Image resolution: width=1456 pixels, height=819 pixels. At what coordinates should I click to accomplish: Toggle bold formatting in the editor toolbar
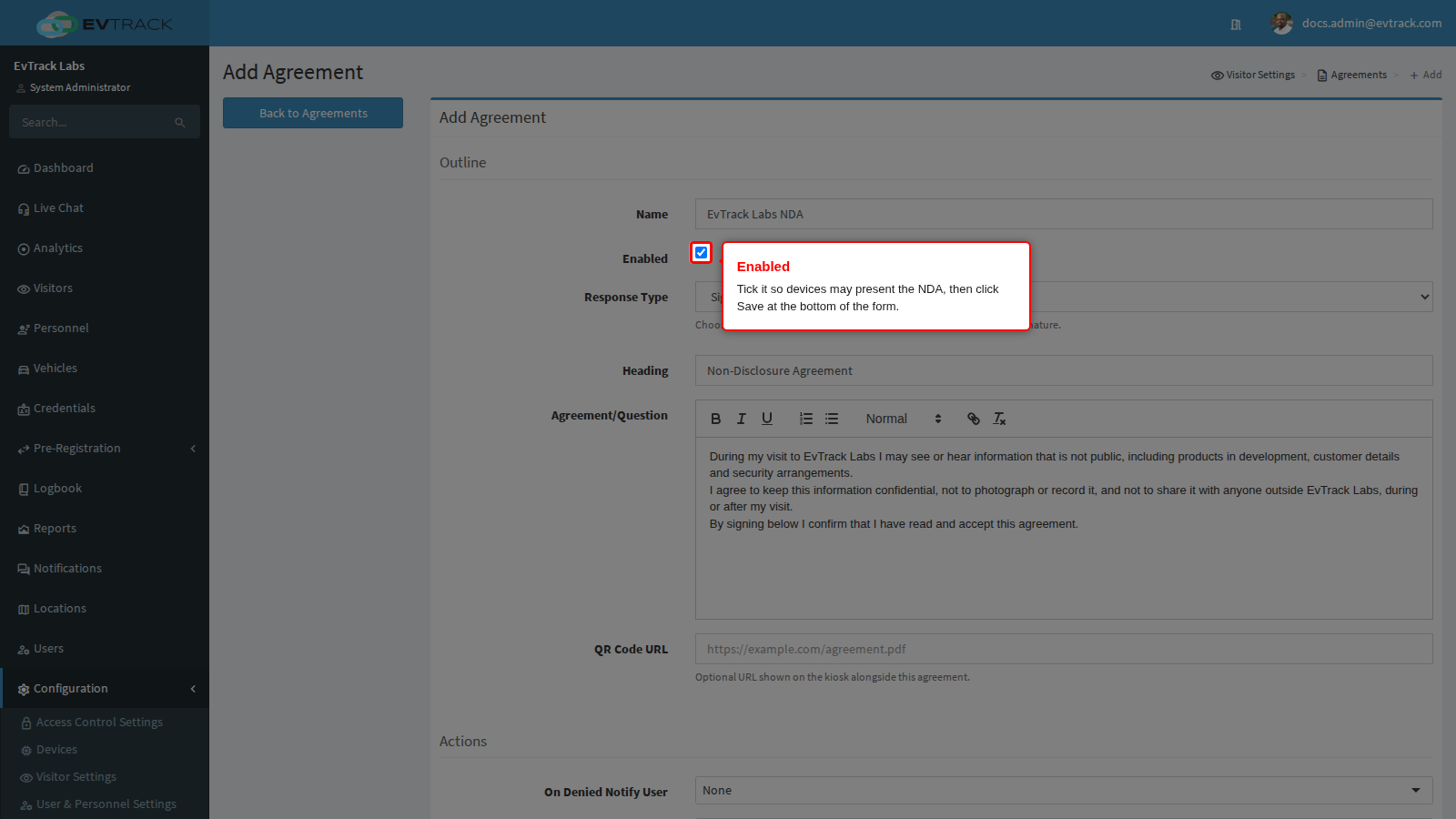point(716,419)
